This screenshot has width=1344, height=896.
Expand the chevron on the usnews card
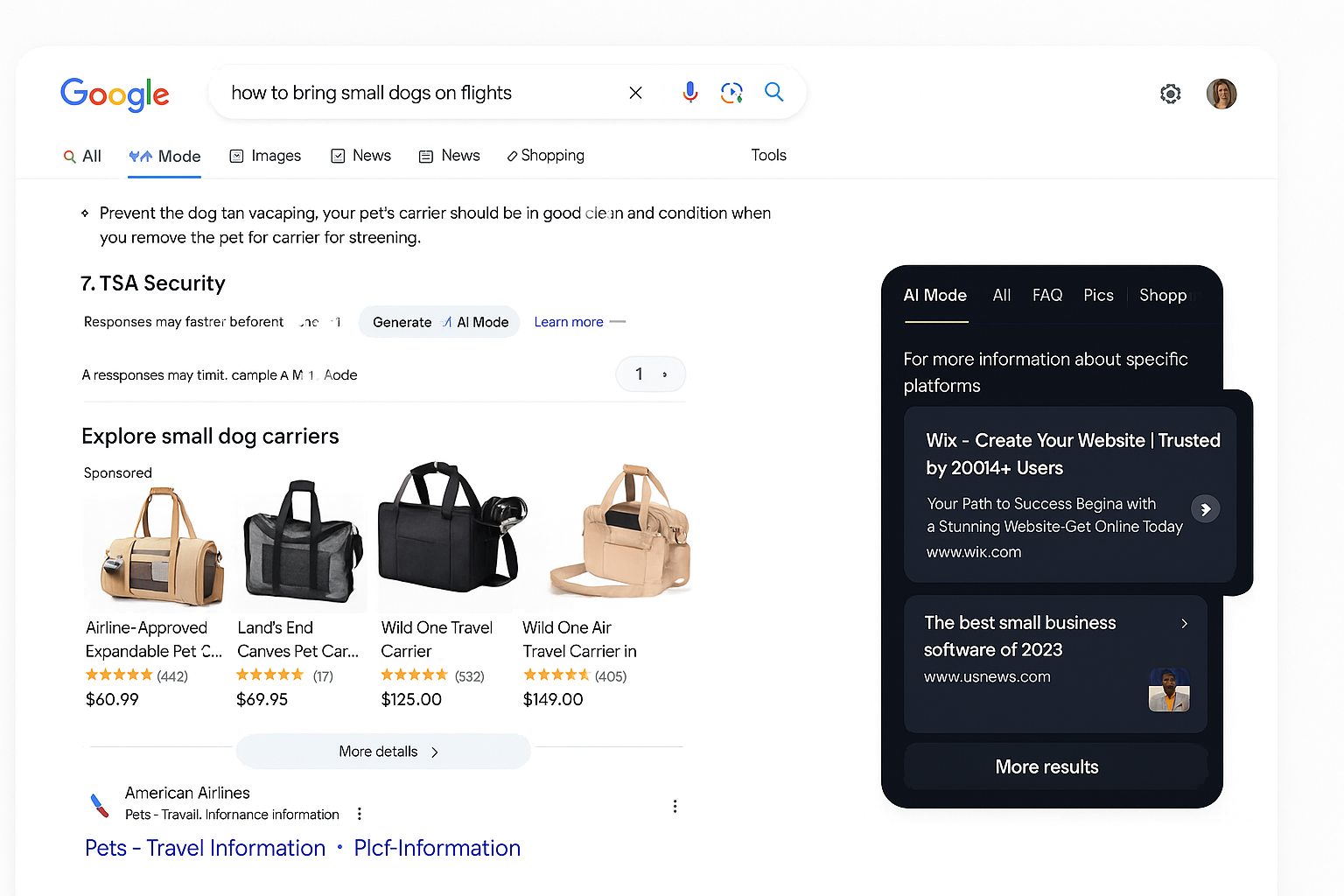click(1184, 623)
